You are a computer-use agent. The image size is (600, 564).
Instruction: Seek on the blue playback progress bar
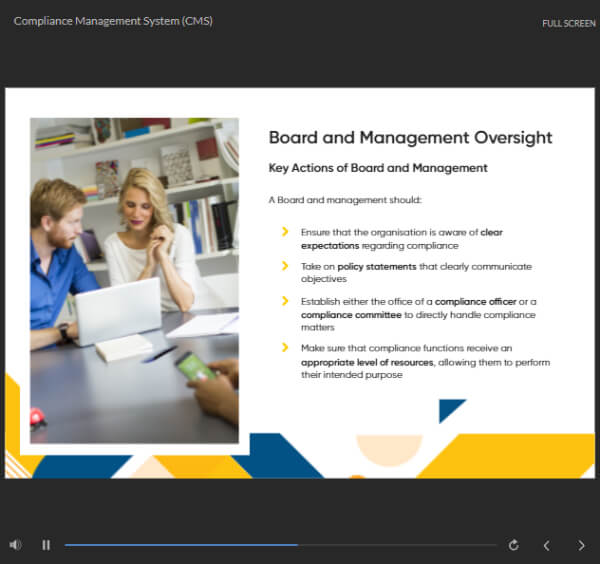(x=181, y=545)
